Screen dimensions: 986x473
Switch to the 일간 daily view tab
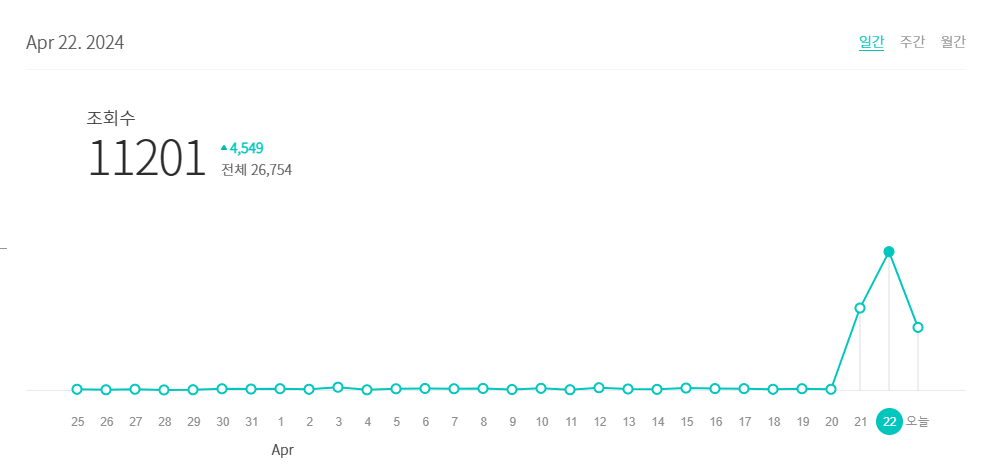[871, 42]
